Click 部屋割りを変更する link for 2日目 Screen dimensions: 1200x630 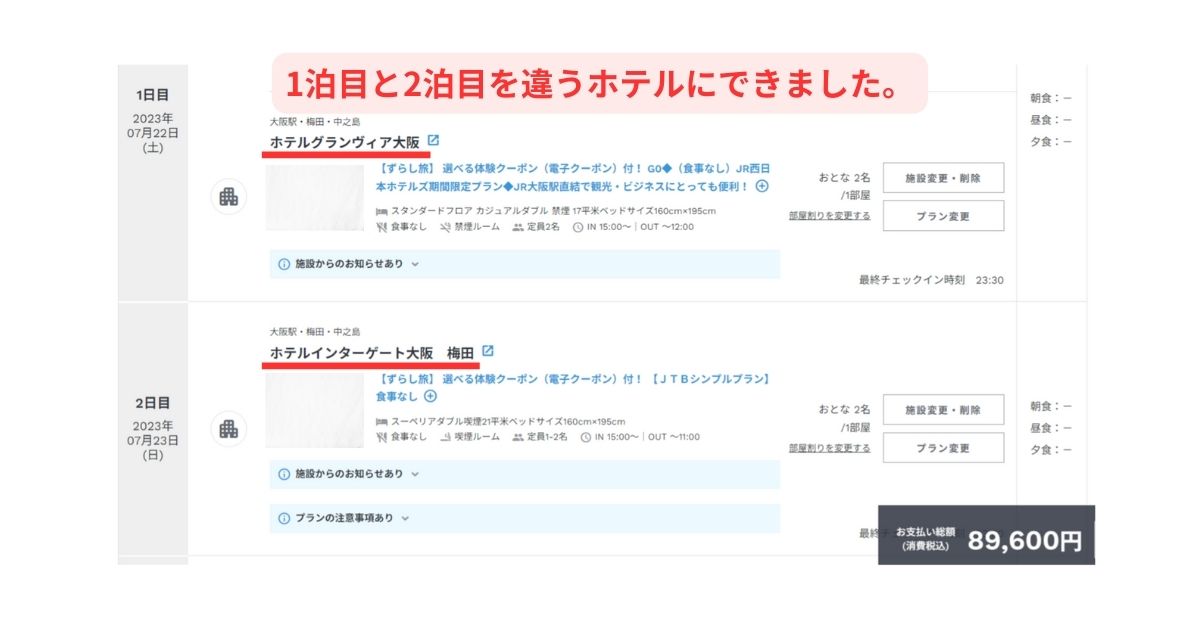(829, 448)
